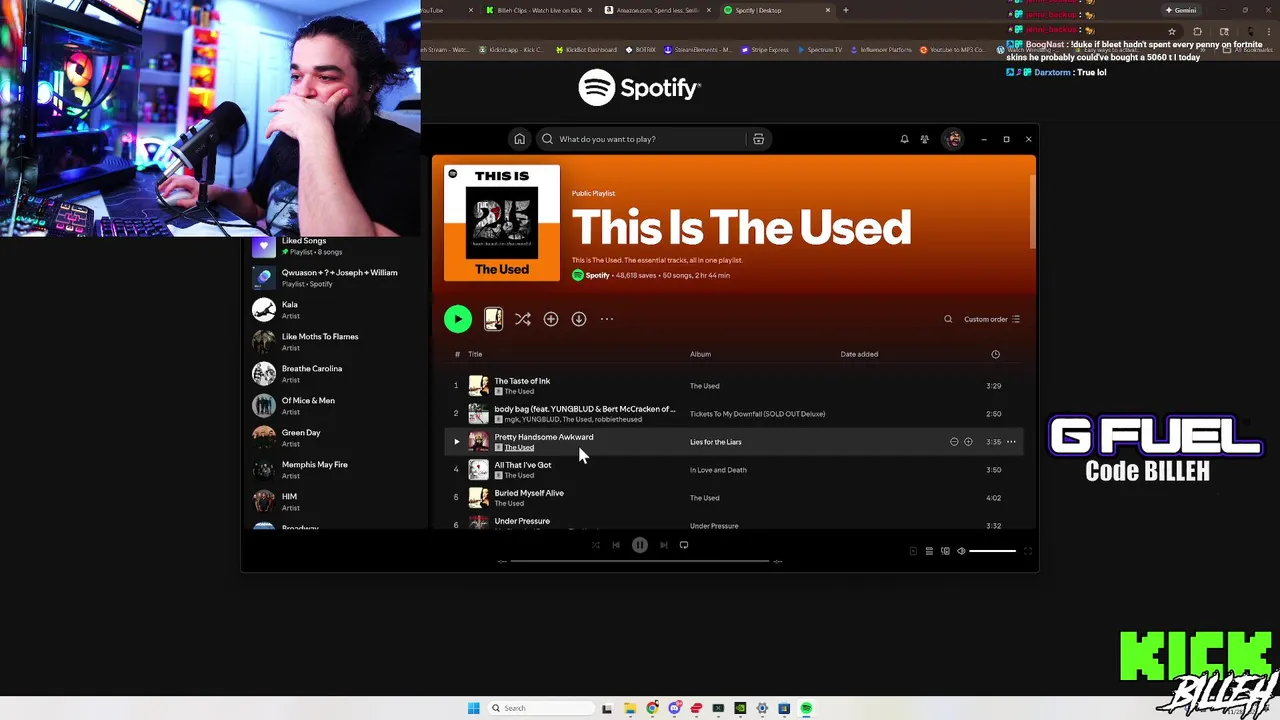1280x720 pixels.
Task: Open Google Chrome from the Windows taskbar
Action: pos(652,708)
